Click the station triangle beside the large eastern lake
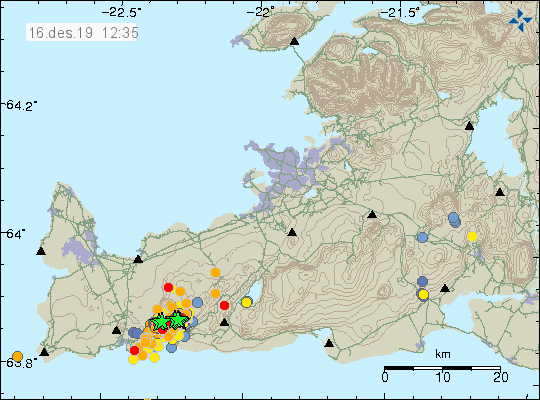 [x=469, y=126]
